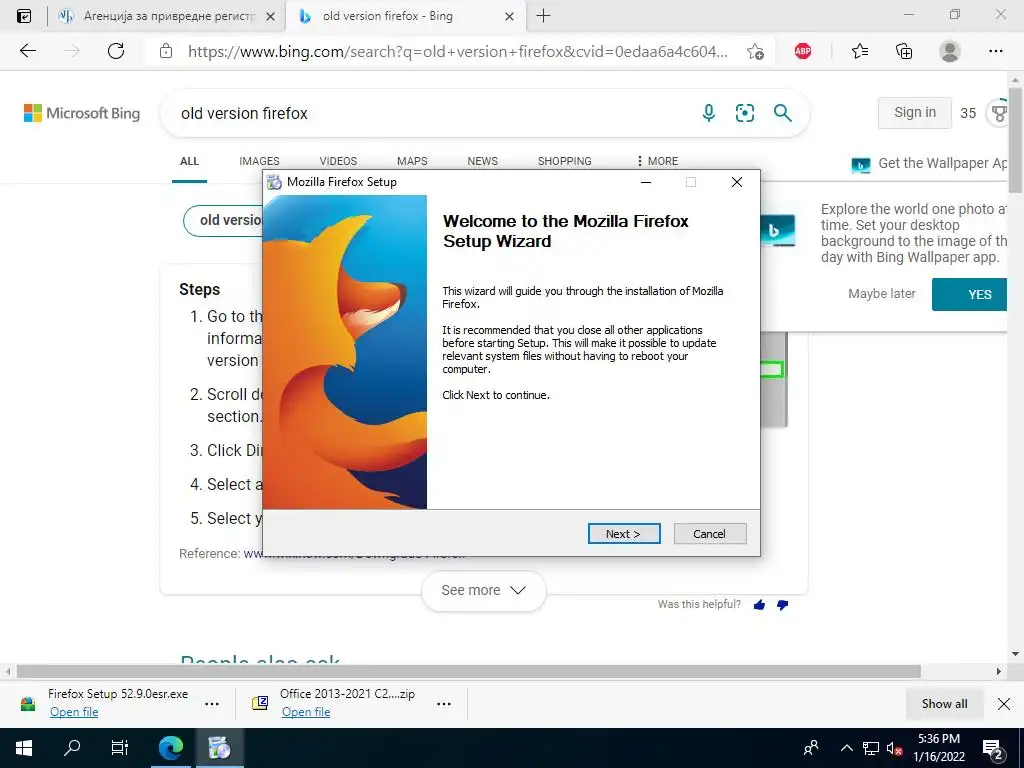Open the Favorites list
The height and width of the screenshot is (768, 1024).
pos(859,51)
